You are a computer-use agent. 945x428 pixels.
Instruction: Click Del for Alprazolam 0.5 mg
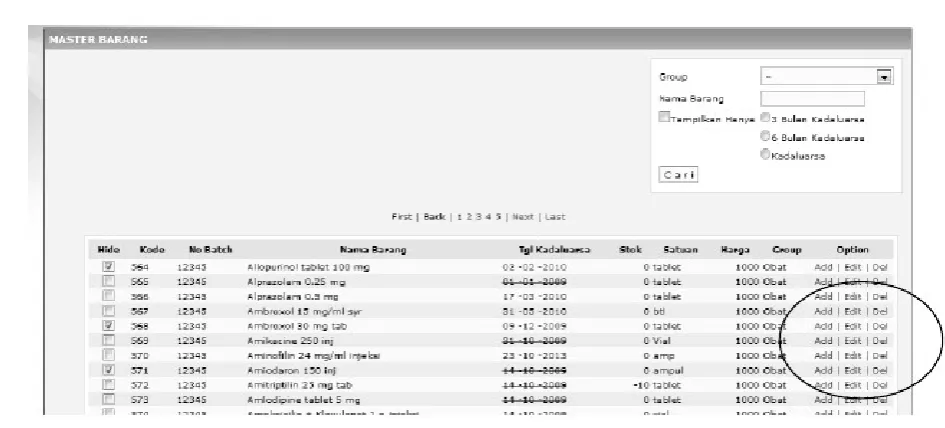880,297
